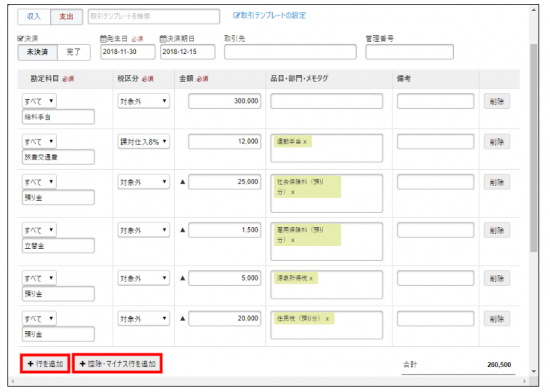Image resolution: width=550 pixels, height=392 pixels.
Task: Remove 住民税（預り分）tag via x
Action: coord(327,319)
